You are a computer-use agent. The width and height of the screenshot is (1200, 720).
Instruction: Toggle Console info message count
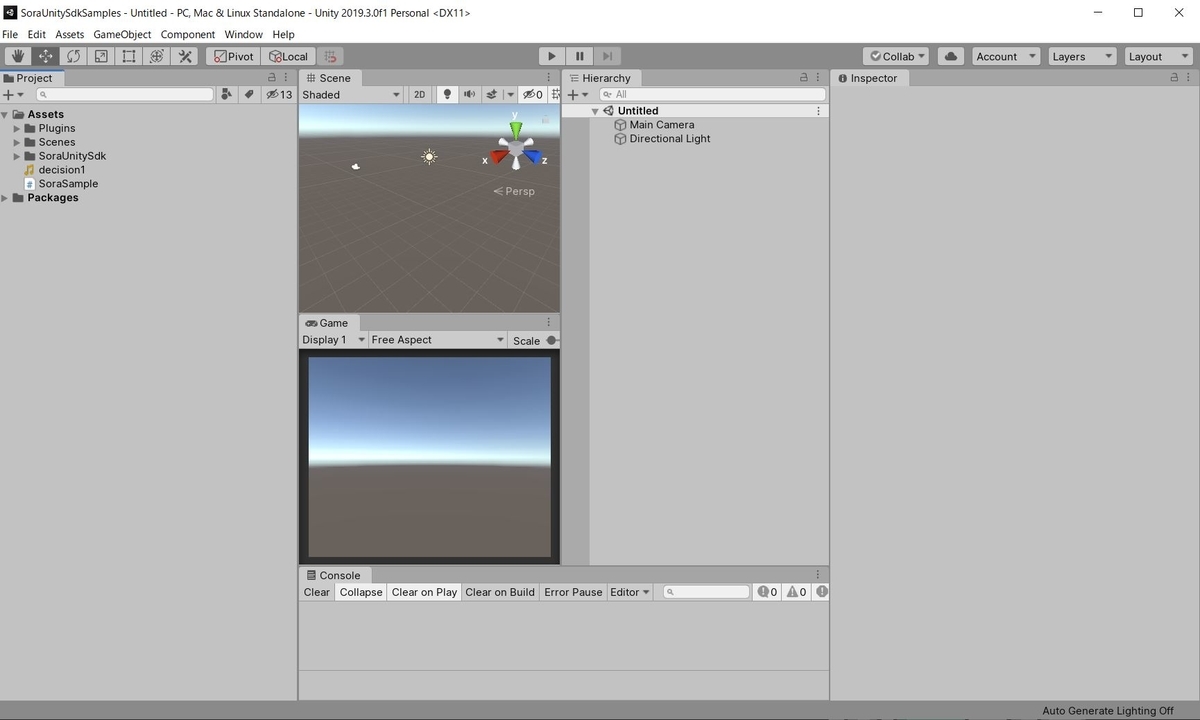(x=767, y=592)
